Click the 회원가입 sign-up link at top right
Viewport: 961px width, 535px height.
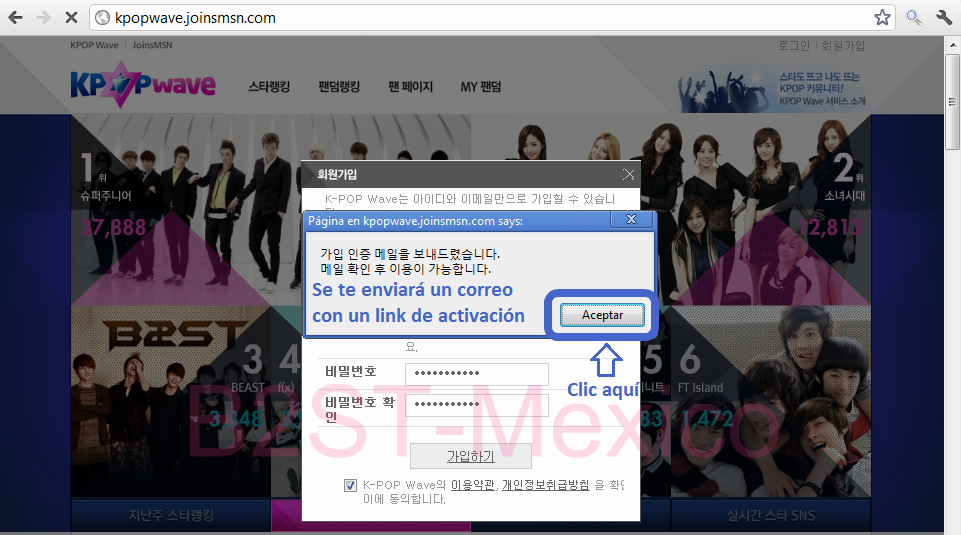point(843,45)
